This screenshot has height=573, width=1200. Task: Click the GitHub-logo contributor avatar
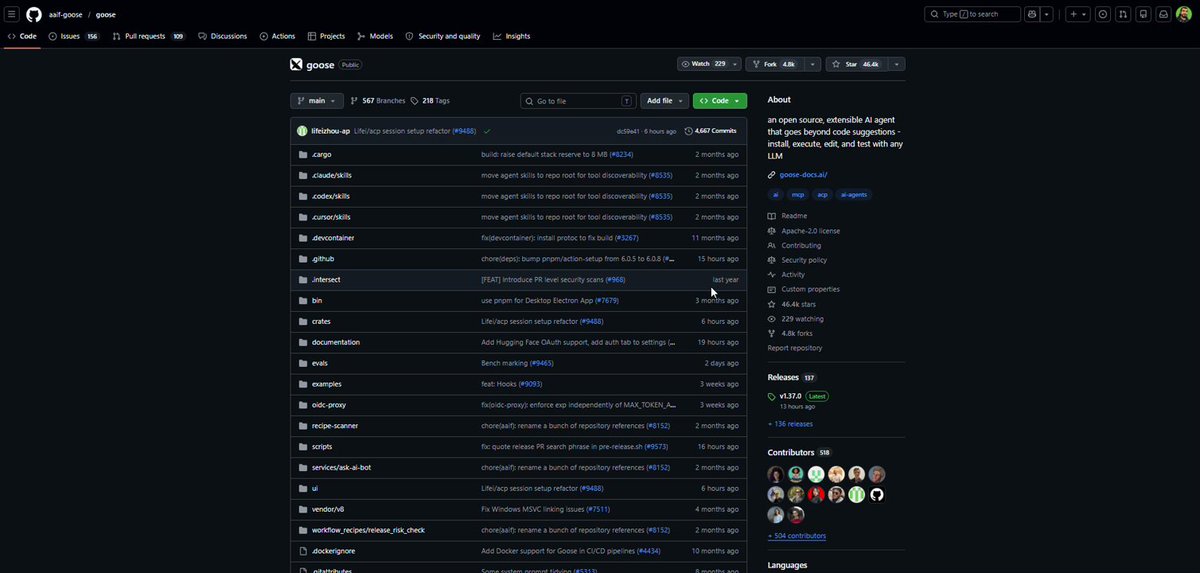(877, 494)
